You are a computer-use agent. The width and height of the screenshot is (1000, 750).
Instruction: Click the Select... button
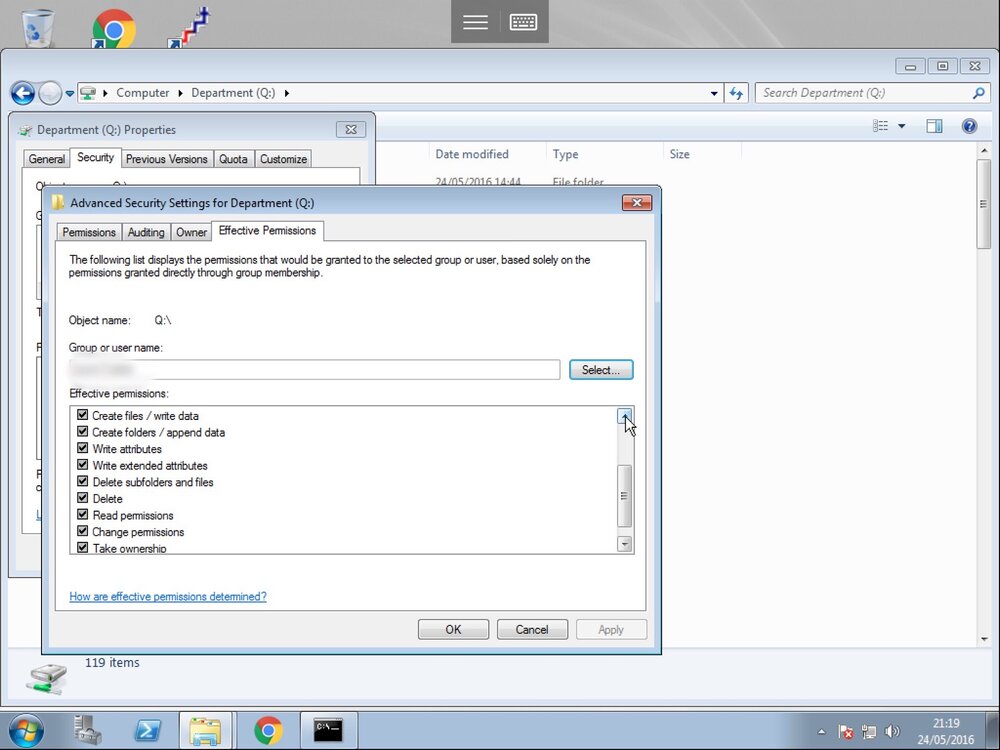click(601, 370)
